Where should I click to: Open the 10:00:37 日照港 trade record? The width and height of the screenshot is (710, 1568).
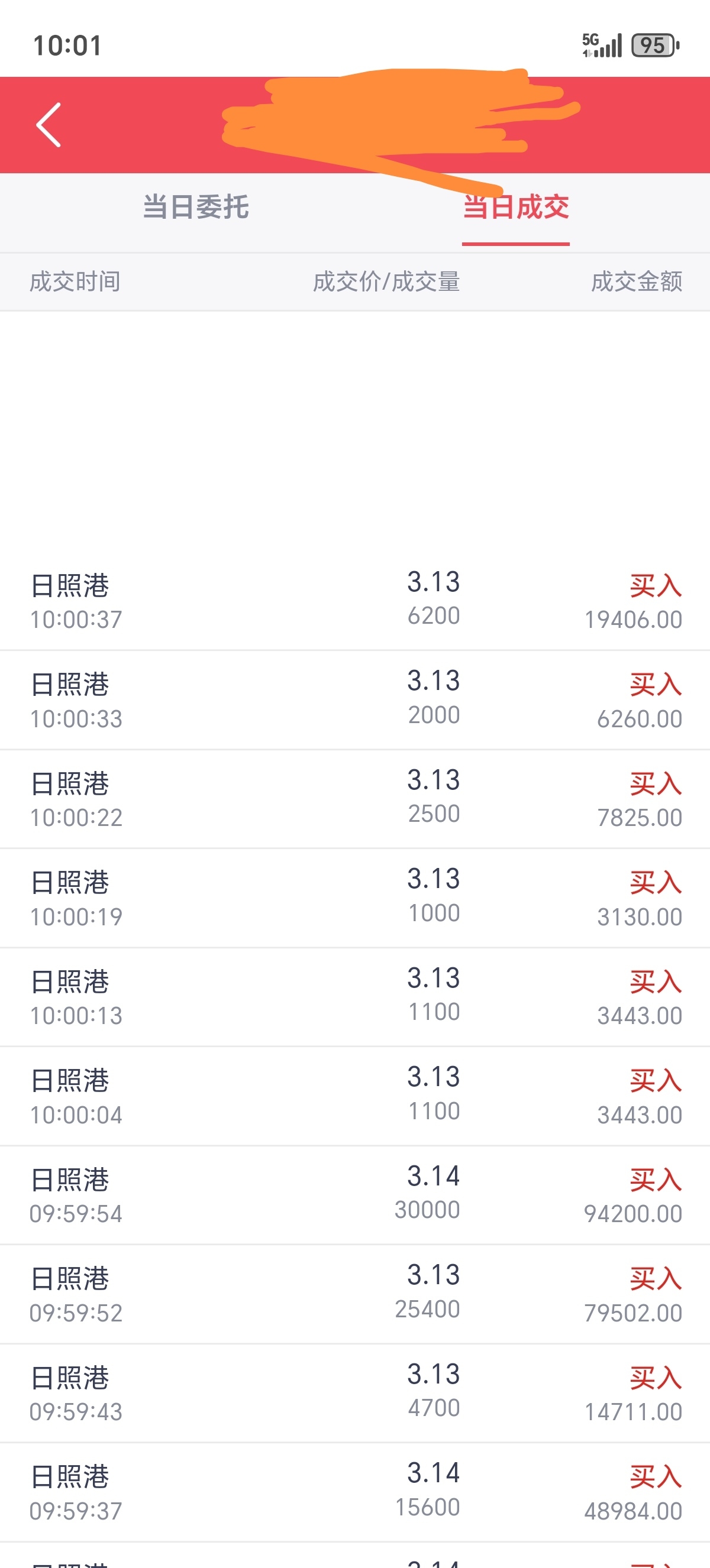click(x=355, y=600)
